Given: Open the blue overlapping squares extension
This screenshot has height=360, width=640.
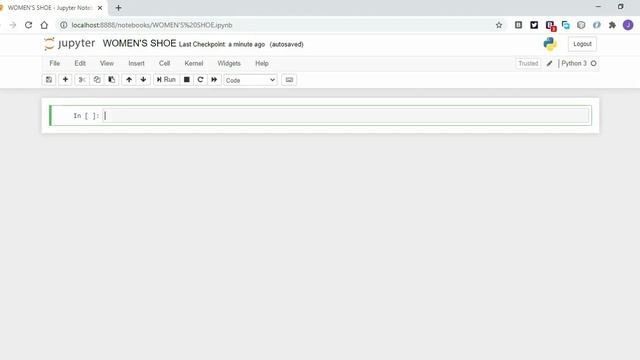Looking at the screenshot, I should pyautogui.click(x=566, y=25).
